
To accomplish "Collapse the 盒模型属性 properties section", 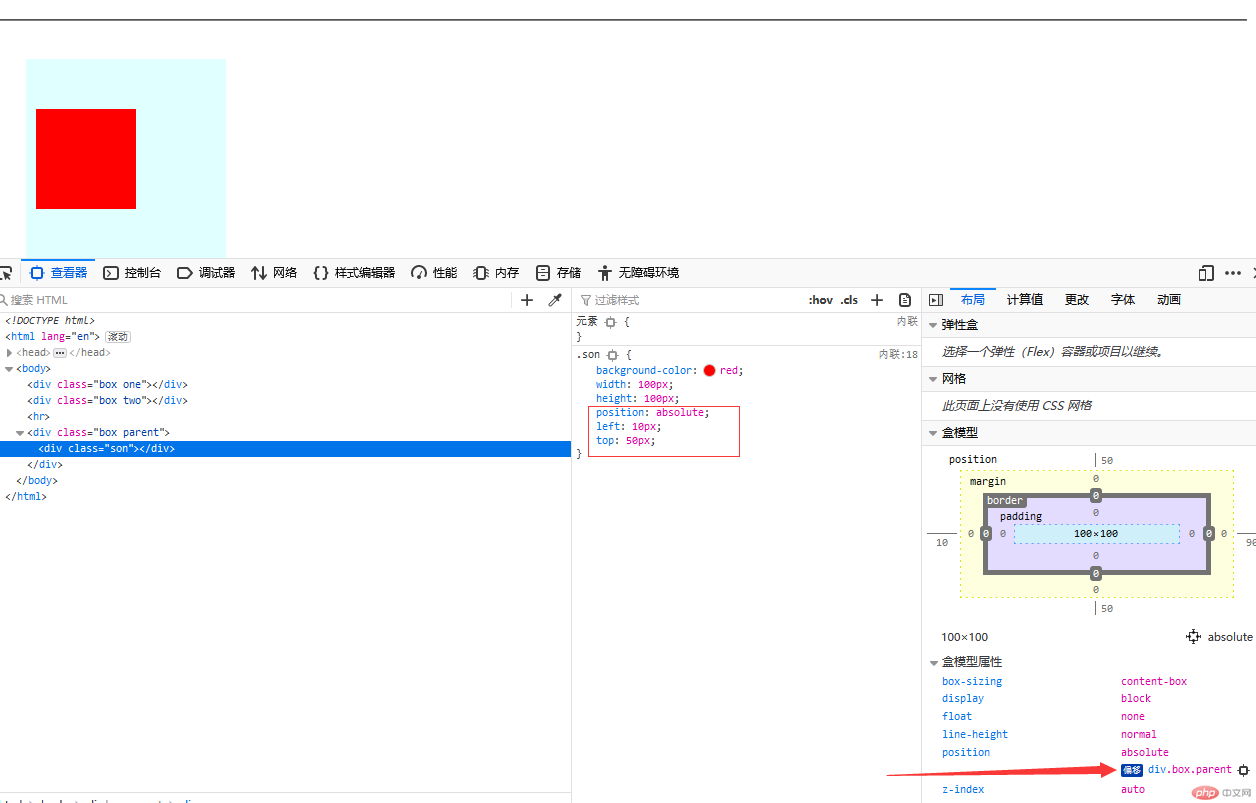I will [x=933, y=662].
